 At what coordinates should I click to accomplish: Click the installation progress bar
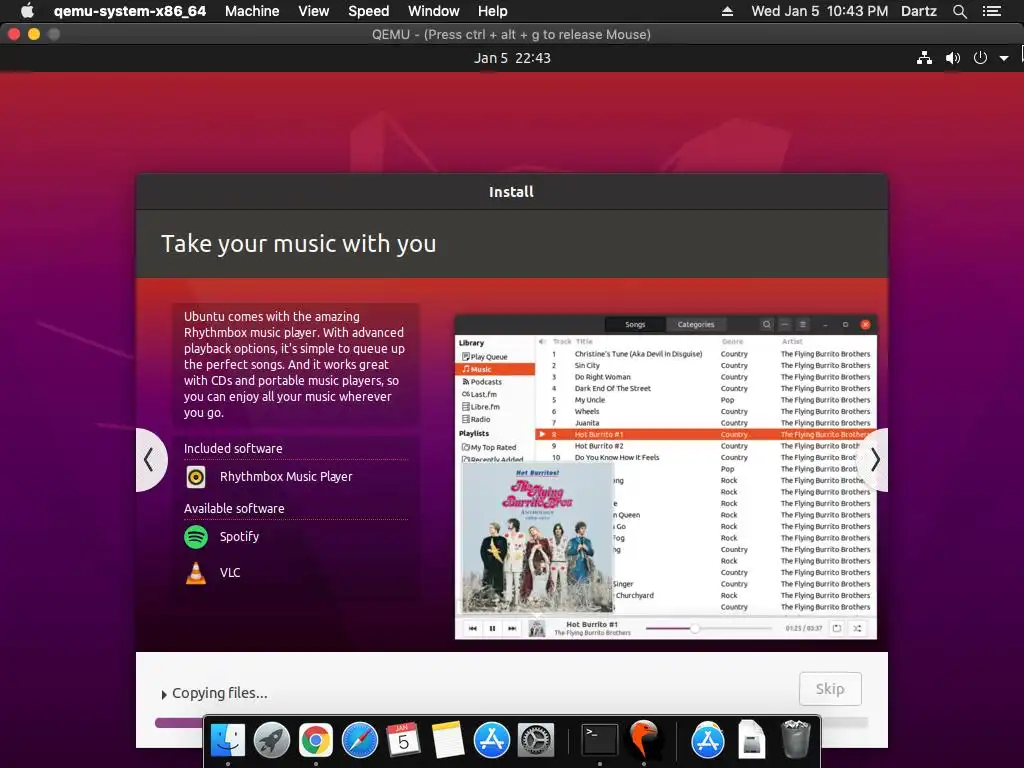(511, 722)
